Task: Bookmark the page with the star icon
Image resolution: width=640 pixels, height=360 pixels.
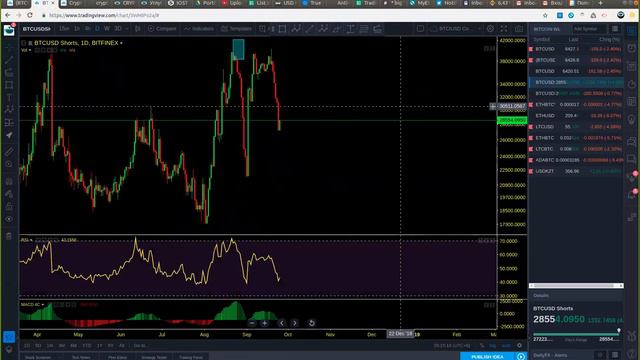Action: click(545, 15)
